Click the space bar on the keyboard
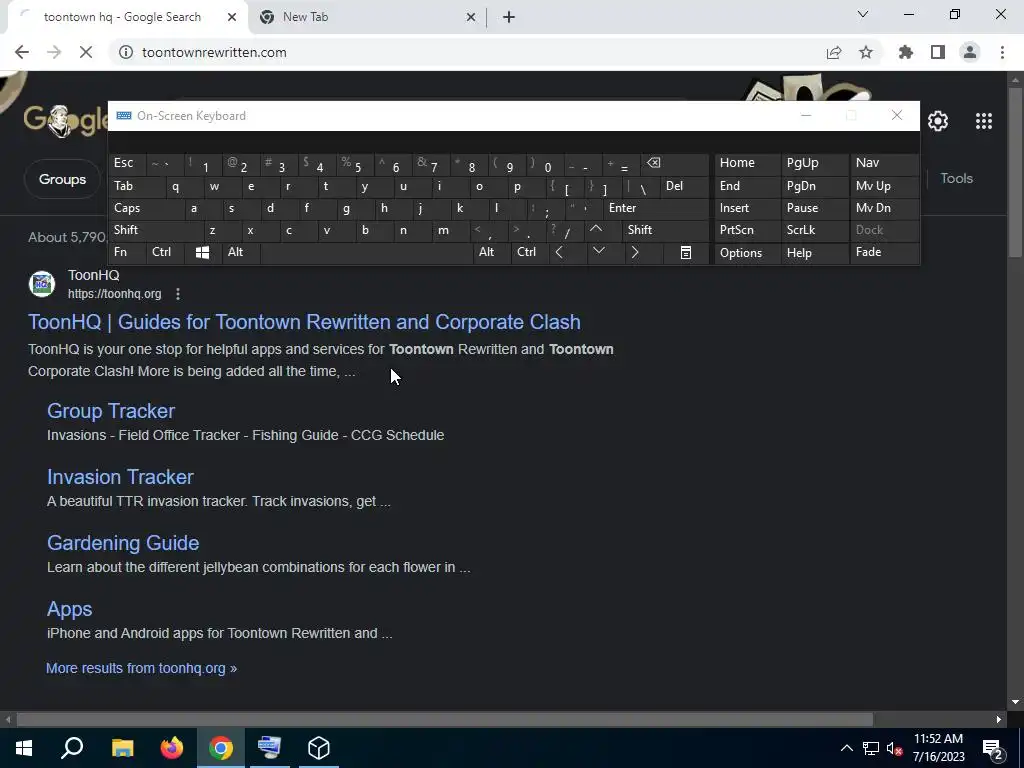 [366, 253]
